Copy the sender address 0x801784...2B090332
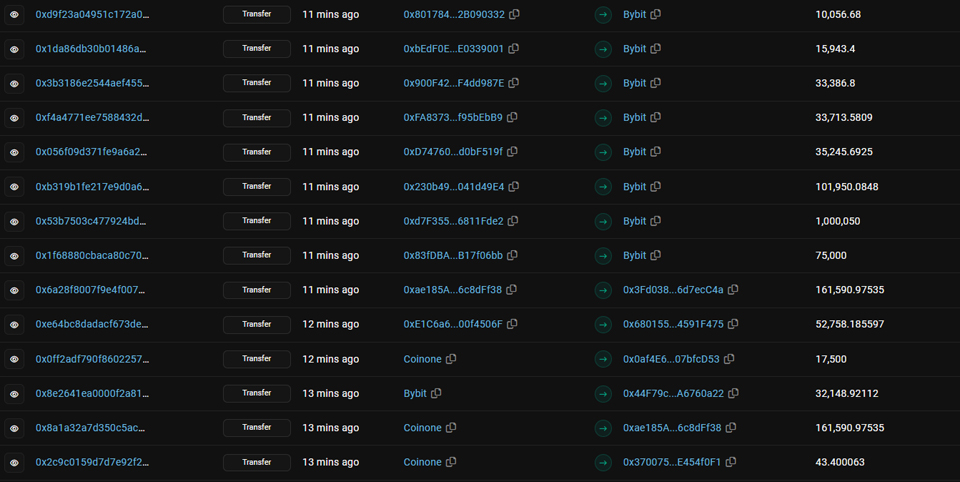Image resolution: width=960 pixels, height=482 pixels. (x=514, y=15)
